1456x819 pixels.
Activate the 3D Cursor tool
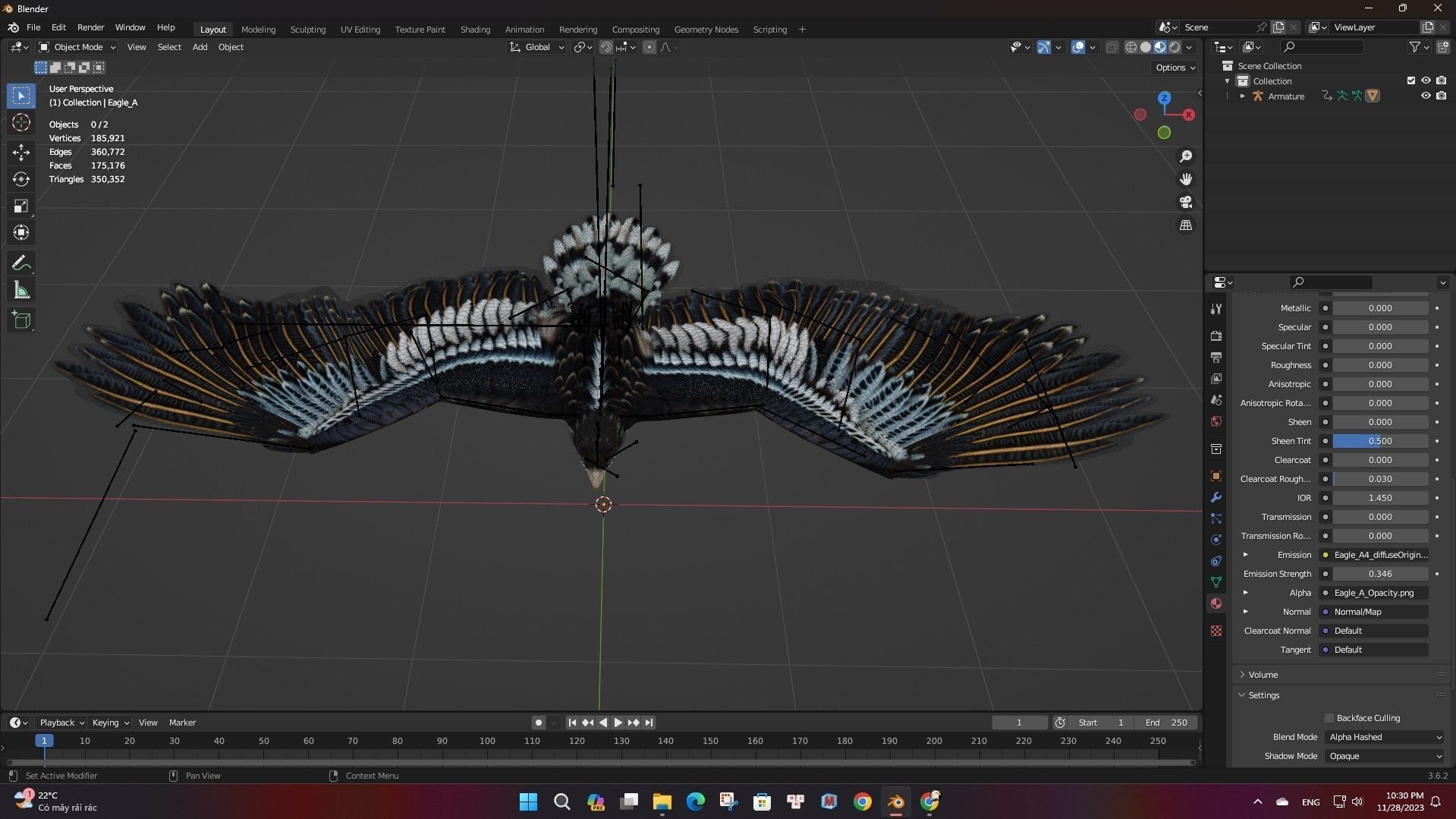click(x=21, y=123)
